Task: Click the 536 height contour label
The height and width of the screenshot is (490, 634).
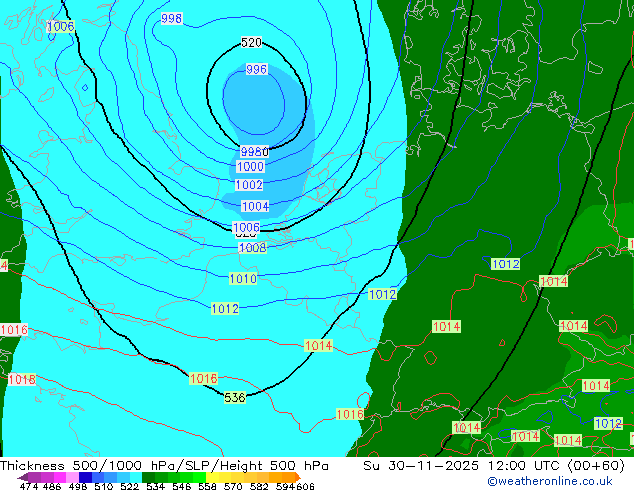Action: click(x=235, y=397)
